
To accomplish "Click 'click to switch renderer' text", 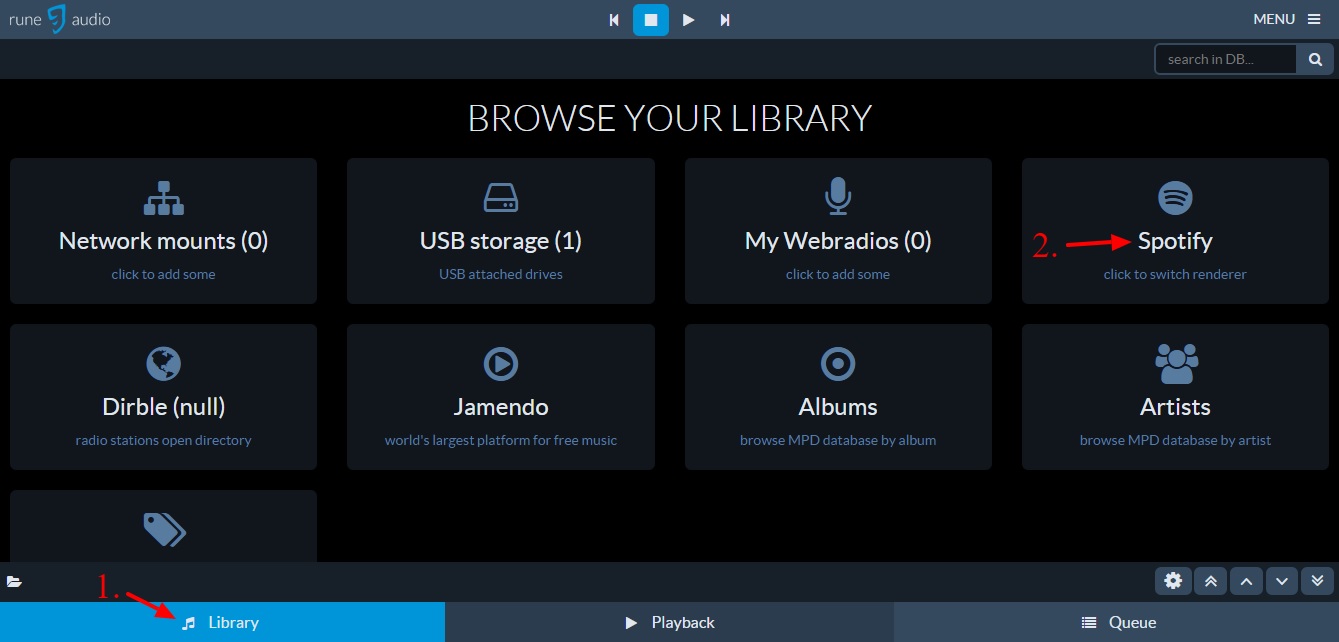I will 1175,274.
